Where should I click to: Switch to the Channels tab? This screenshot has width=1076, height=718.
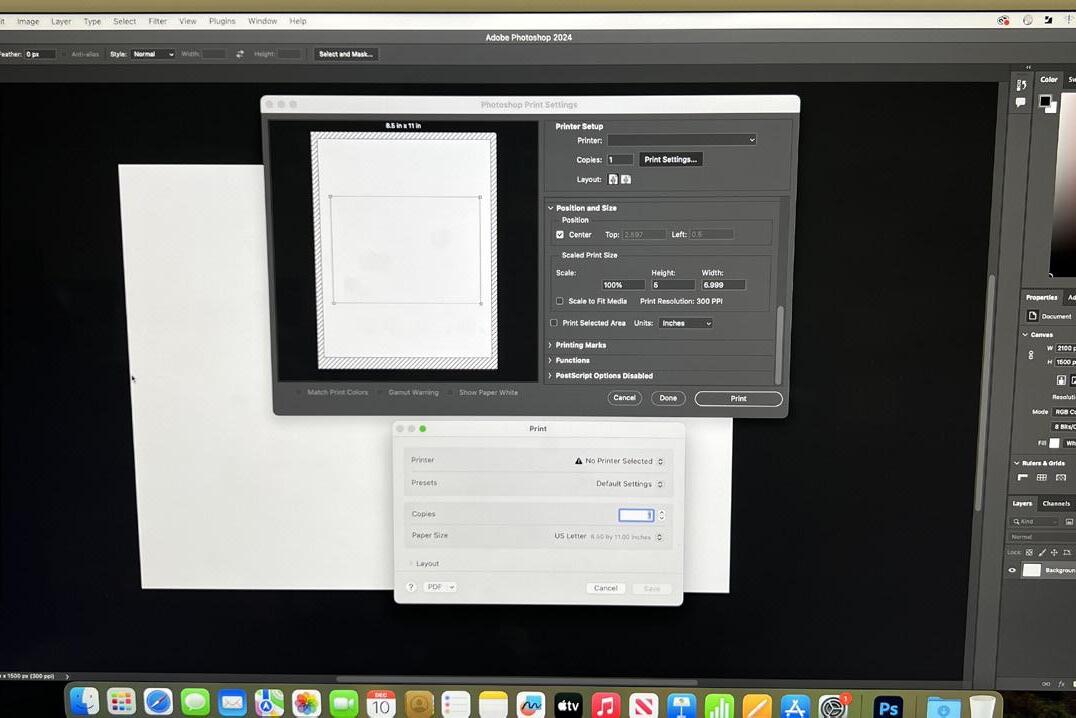[x=1055, y=503]
